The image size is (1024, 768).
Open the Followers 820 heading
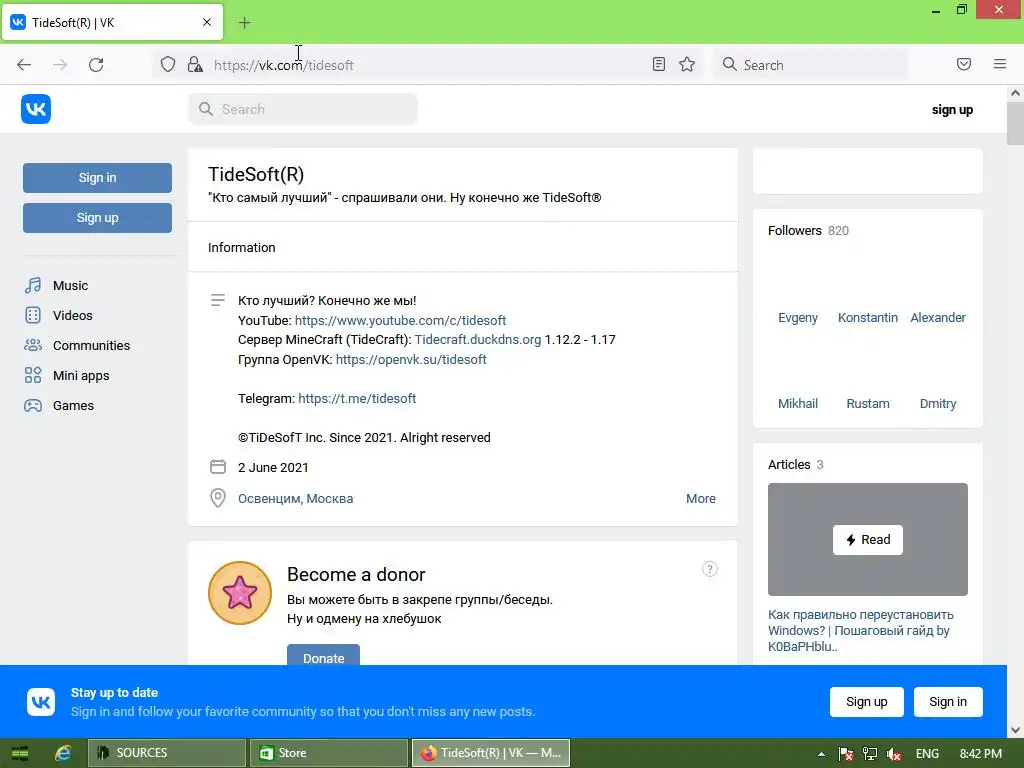pyautogui.click(x=808, y=231)
